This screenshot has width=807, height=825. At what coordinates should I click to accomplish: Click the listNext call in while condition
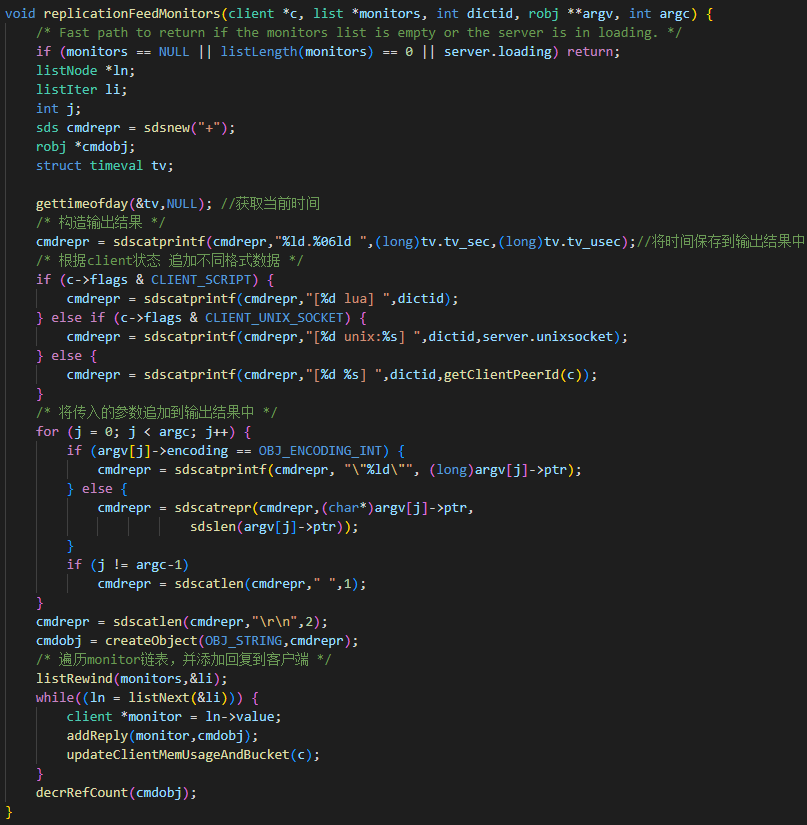coord(152,697)
